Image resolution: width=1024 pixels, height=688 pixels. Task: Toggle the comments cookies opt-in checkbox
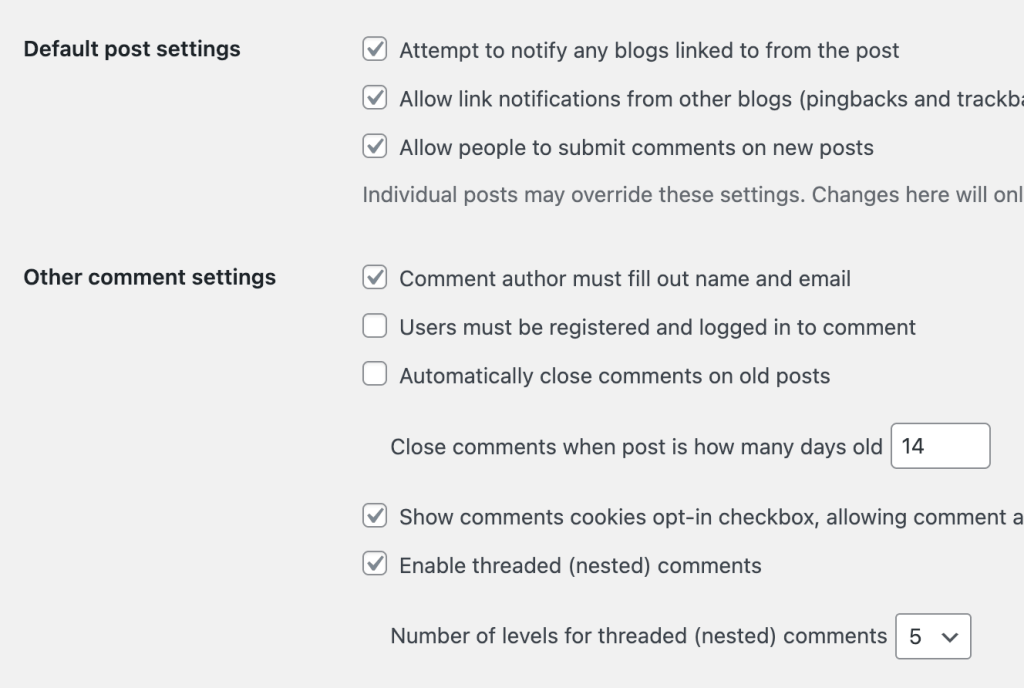pyautogui.click(x=375, y=516)
